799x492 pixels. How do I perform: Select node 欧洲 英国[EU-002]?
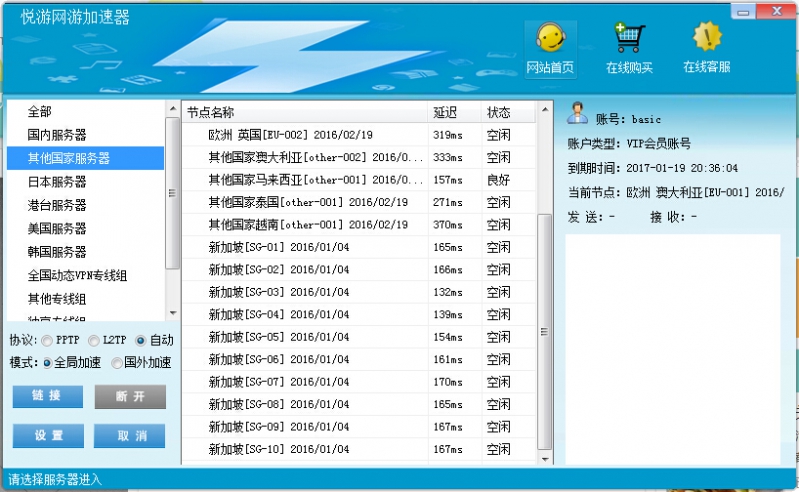[x=359, y=135]
